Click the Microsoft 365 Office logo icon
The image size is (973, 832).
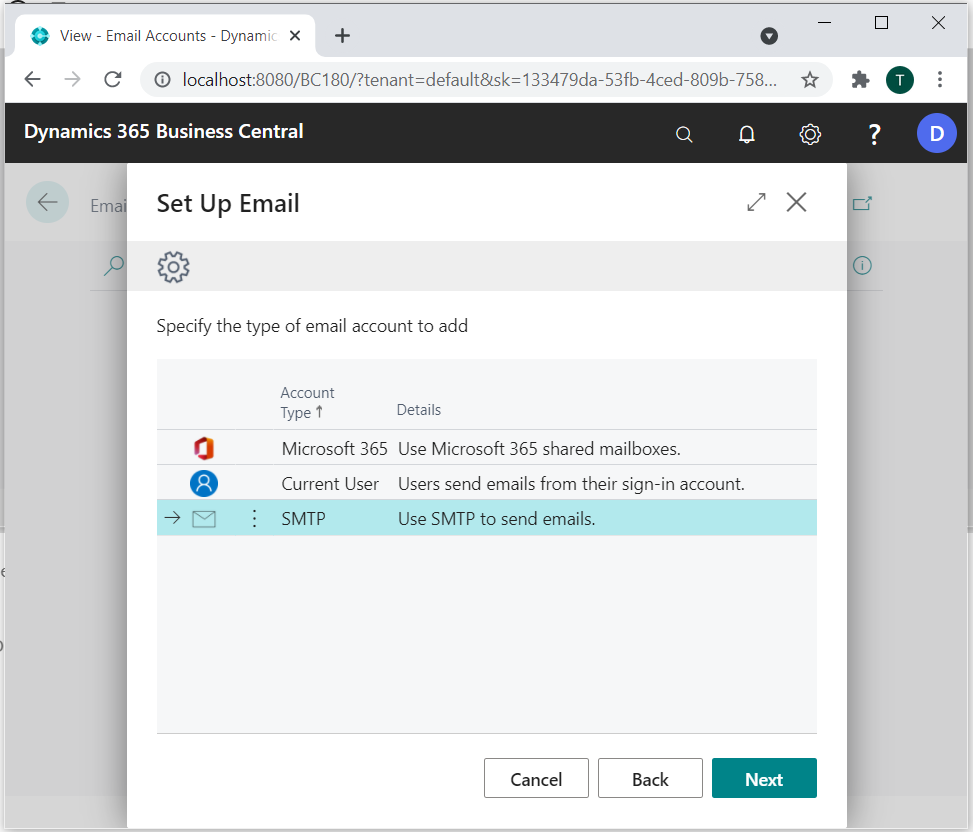[204, 448]
